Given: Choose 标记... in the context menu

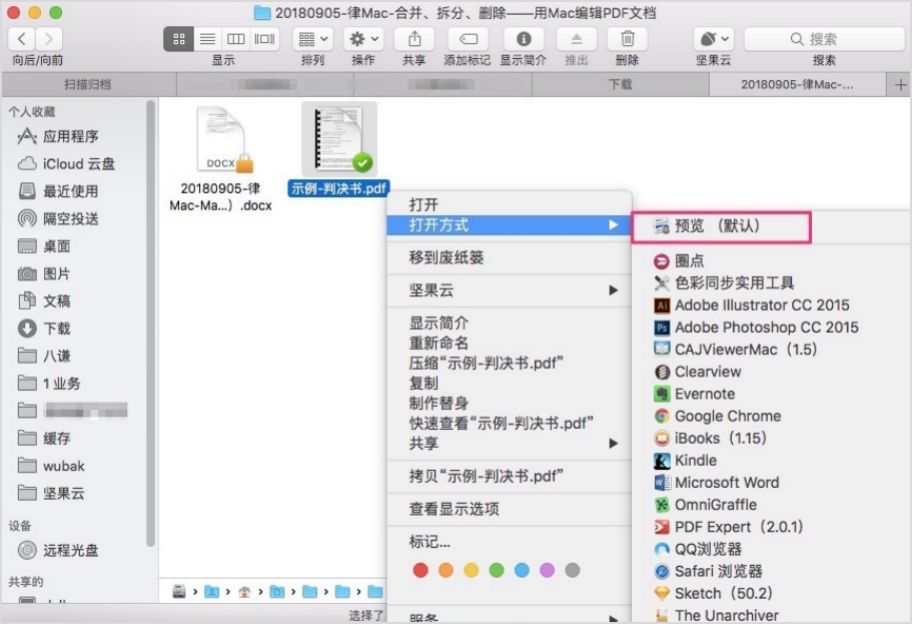Looking at the screenshot, I should (x=509, y=542).
